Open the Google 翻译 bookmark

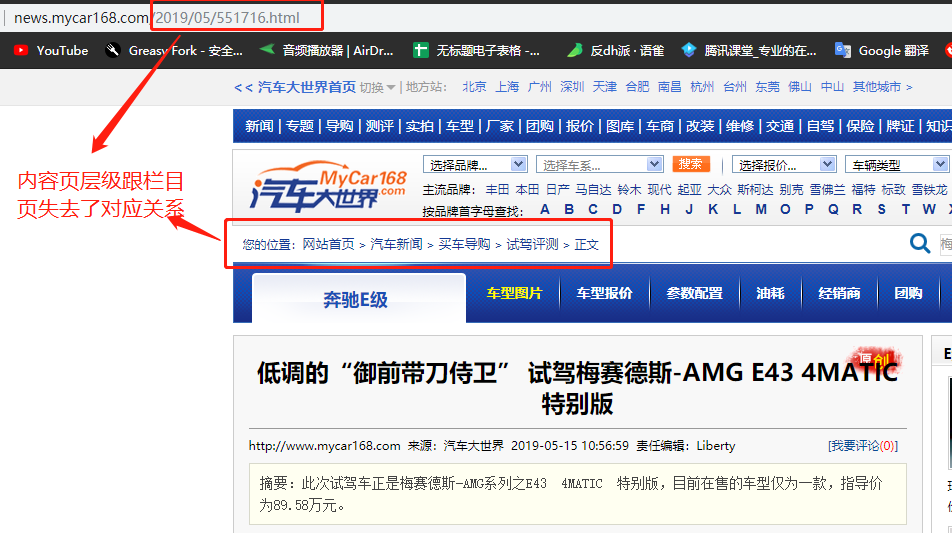click(882, 50)
